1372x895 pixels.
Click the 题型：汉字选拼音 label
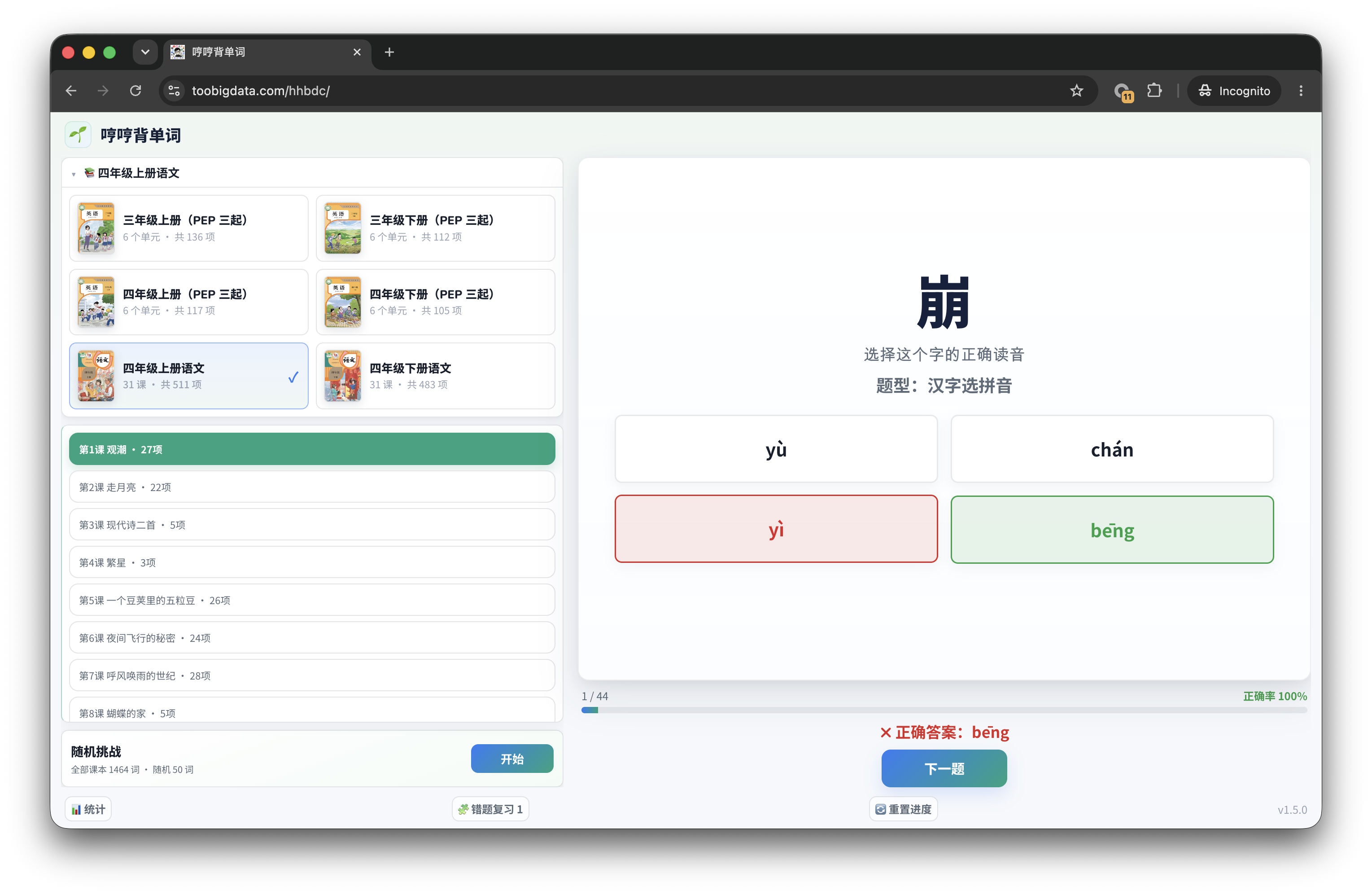(944, 385)
